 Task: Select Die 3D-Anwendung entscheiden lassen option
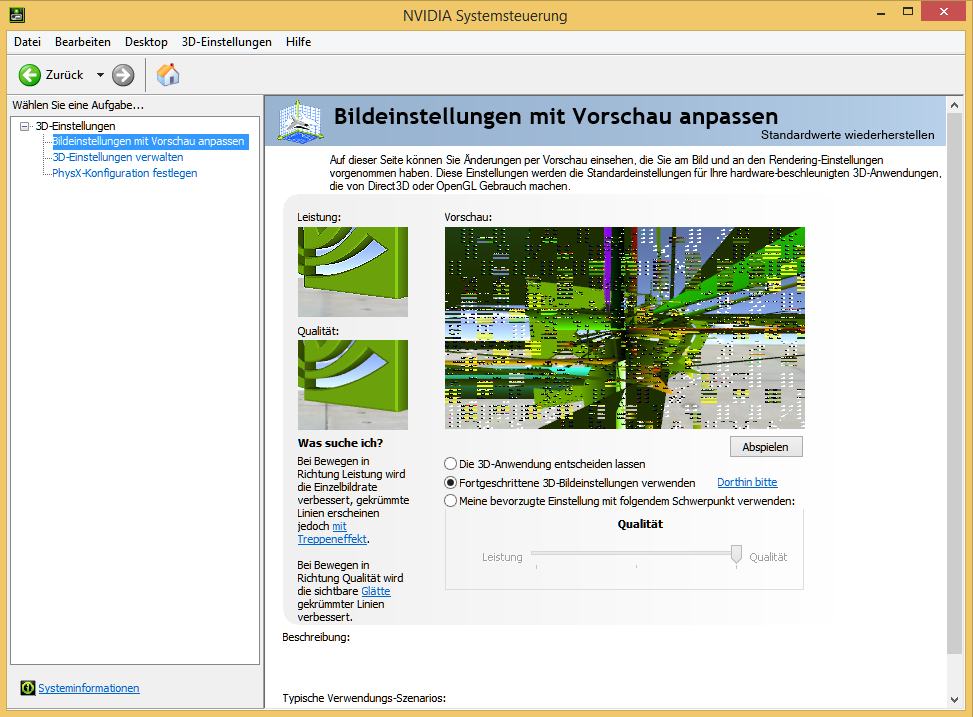[x=545, y=464]
